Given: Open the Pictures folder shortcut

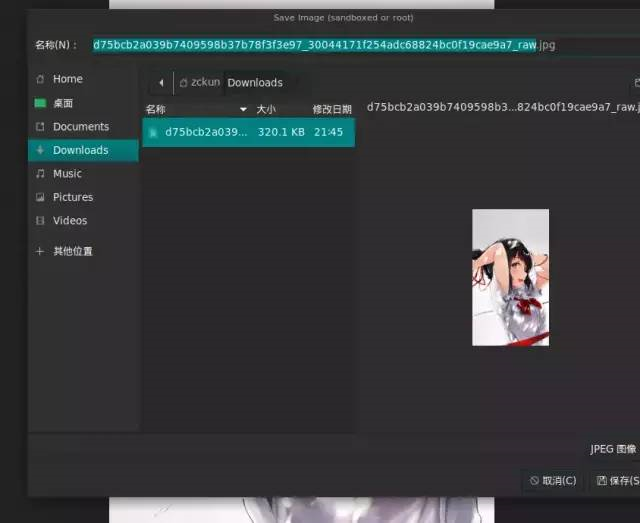Looking at the screenshot, I should (83, 197).
